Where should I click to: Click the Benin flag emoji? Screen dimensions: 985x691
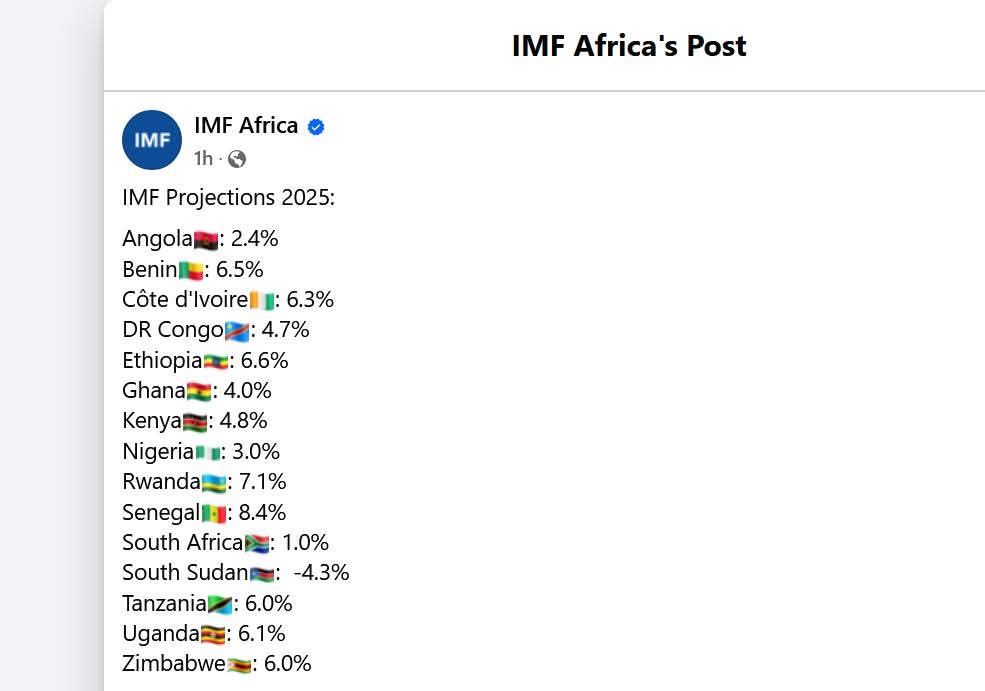[x=191, y=271]
